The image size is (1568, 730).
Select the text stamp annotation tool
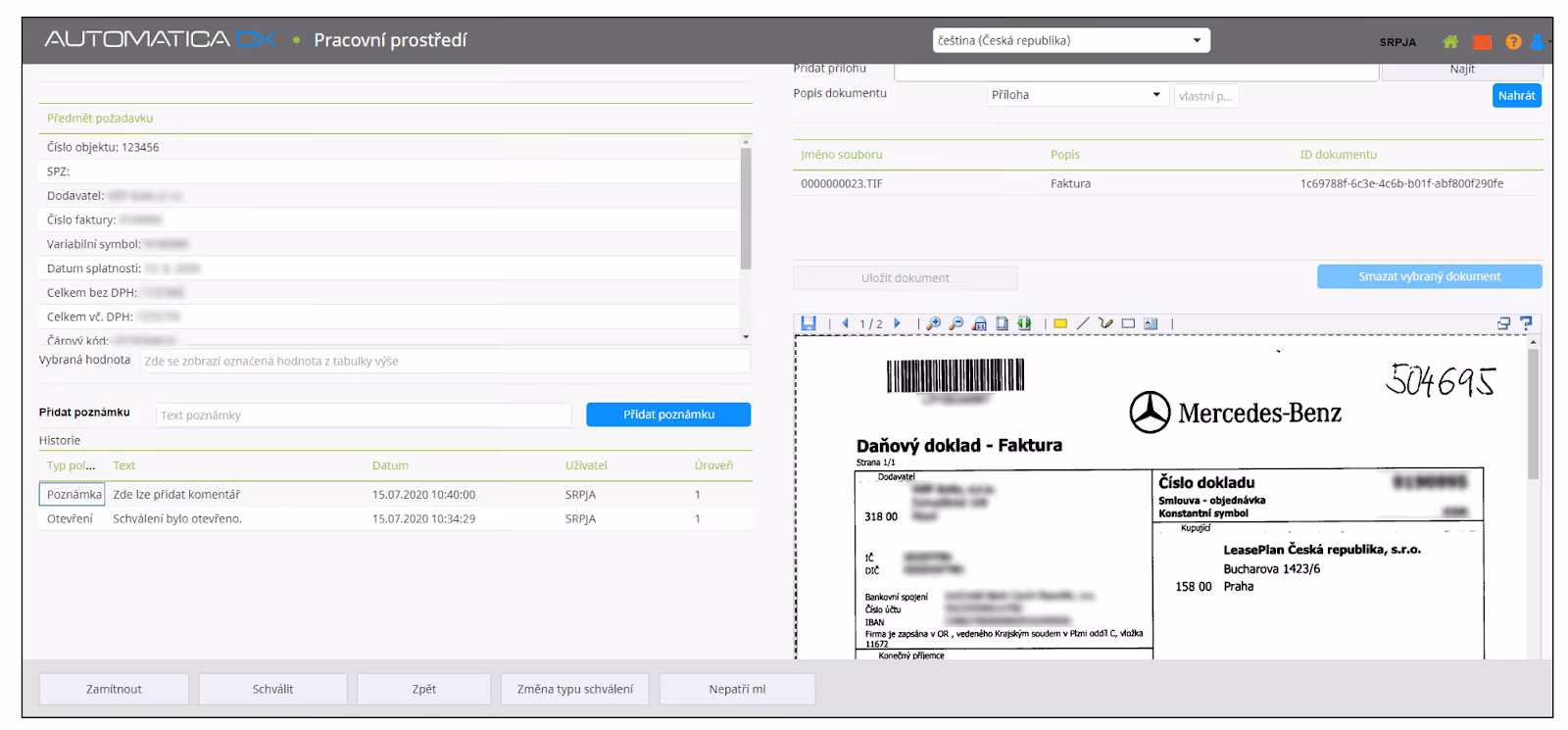pos(1151,323)
